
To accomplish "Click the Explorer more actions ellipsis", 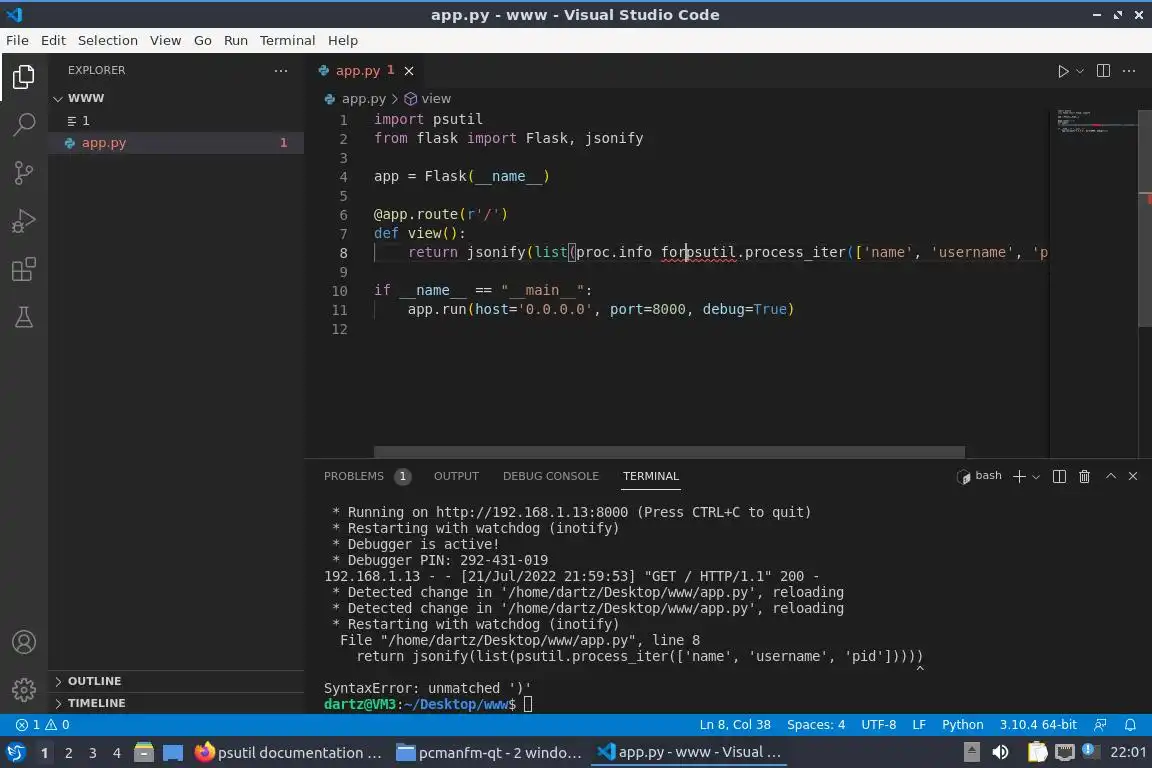I will [x=281, y=71].
